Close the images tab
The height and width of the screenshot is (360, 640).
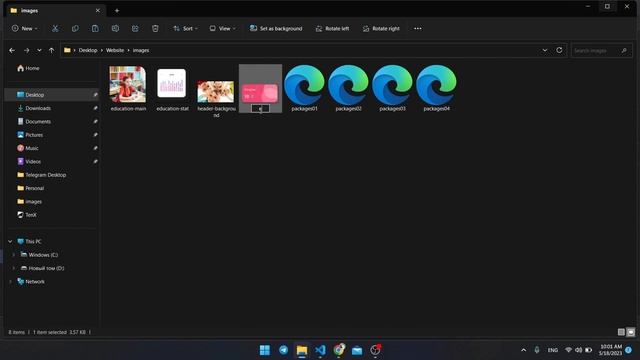click(x=98, y=11)
